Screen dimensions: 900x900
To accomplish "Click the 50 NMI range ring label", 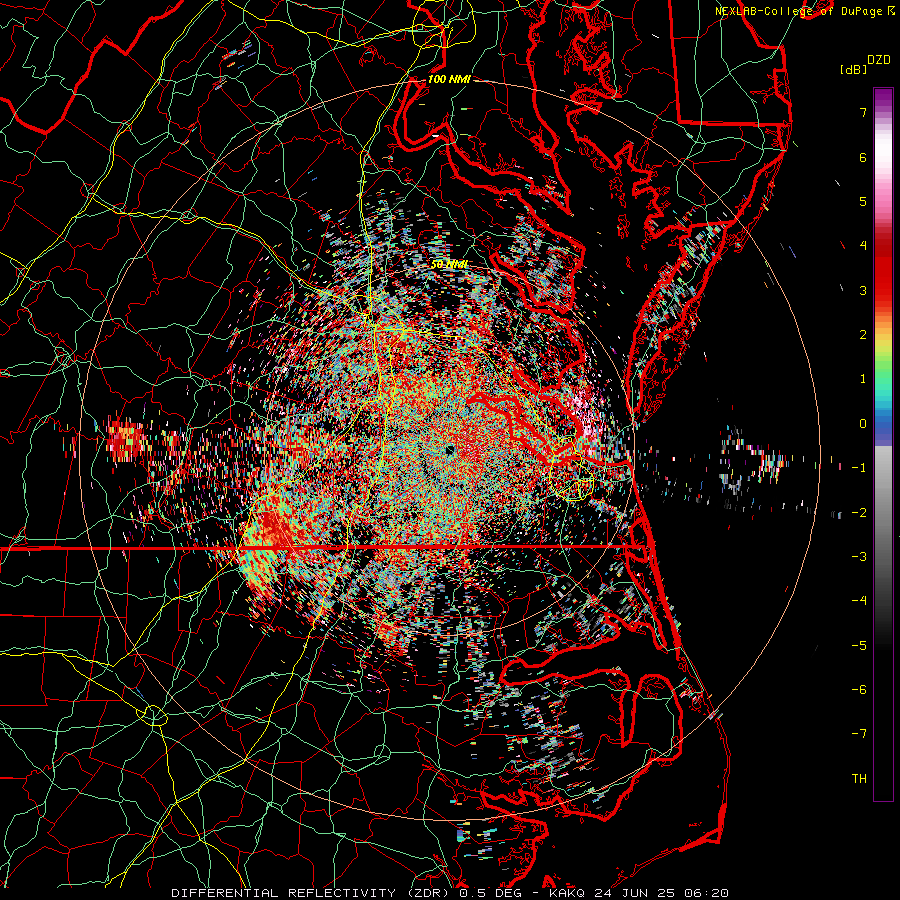I will [x=449, y=265].
